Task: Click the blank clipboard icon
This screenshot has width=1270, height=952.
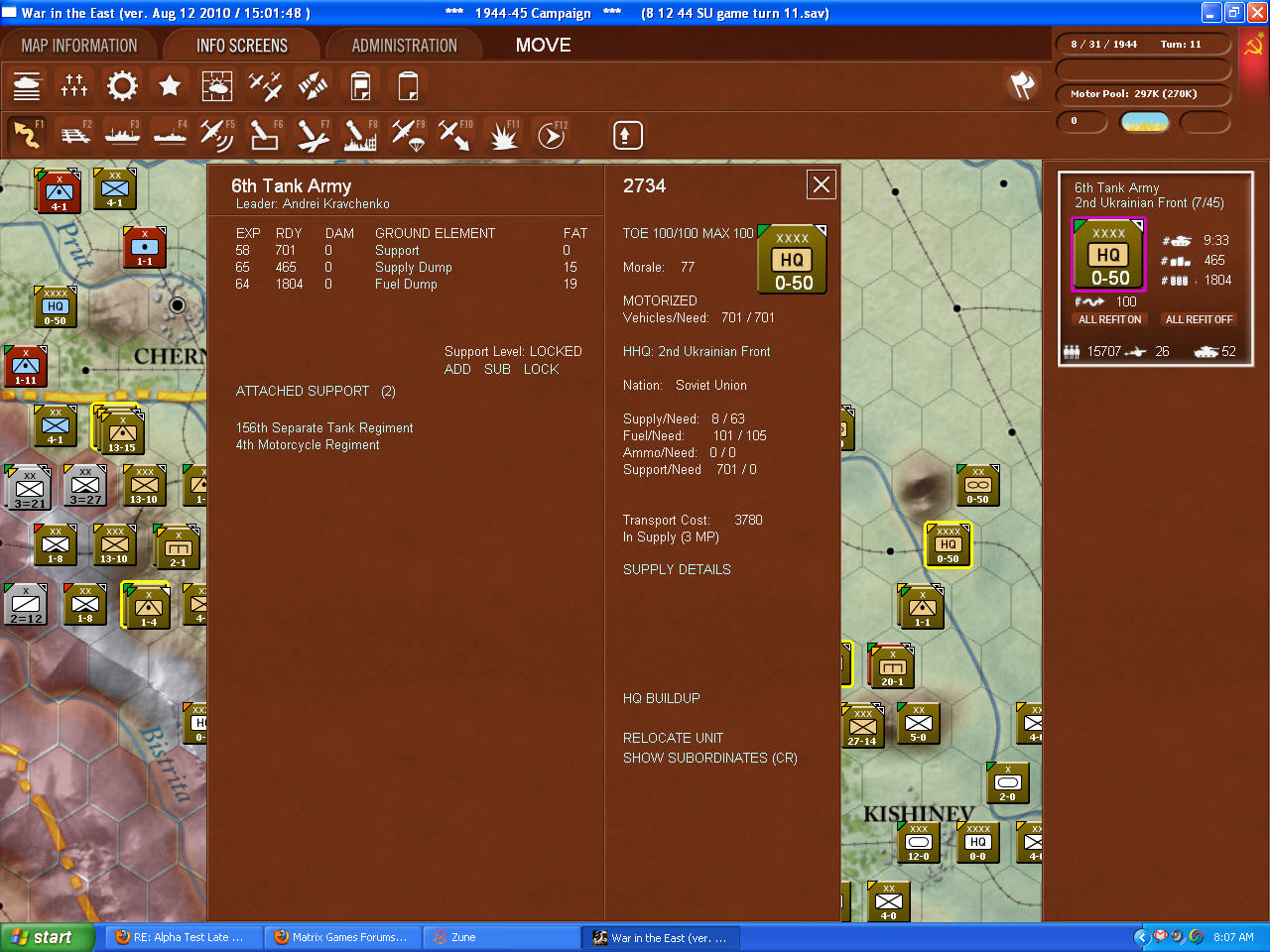Action: 408,86
